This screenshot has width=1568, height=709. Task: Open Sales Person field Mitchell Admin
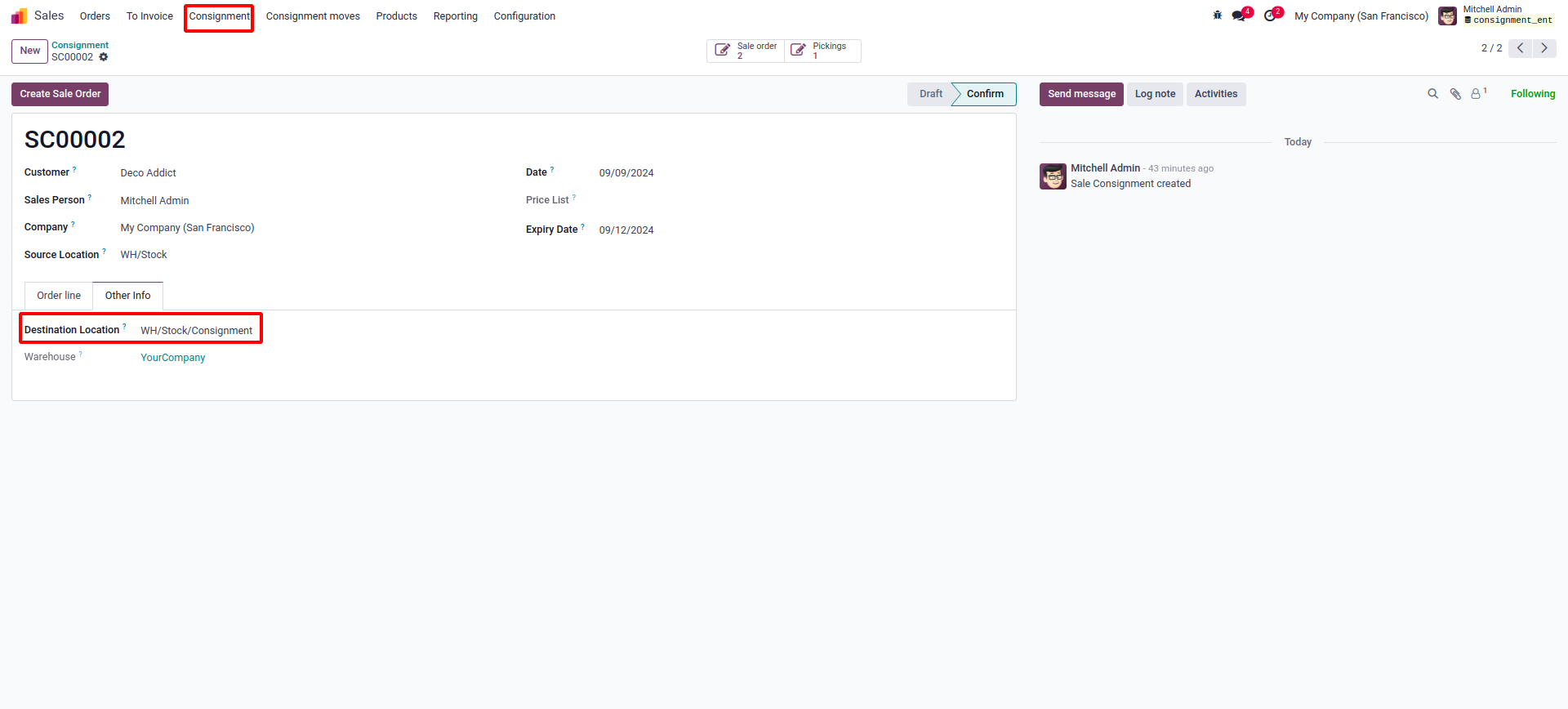tap(154, 201)
